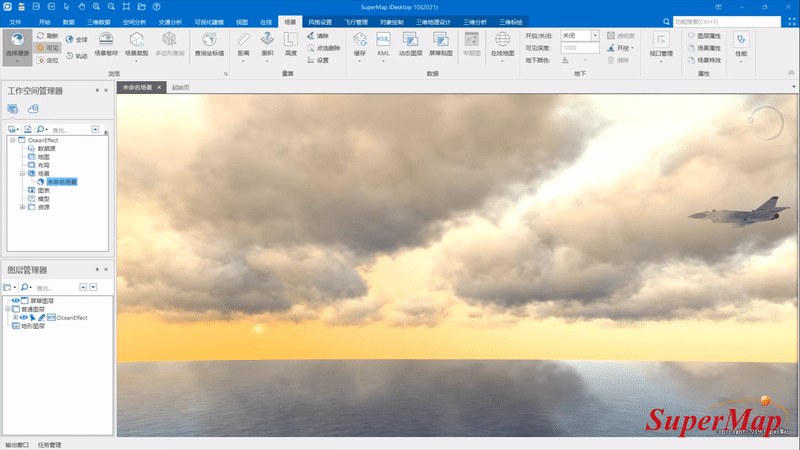Click the 轨迹 track icon
This screenshot has height=450, width=800.
[x=70, y=55]
